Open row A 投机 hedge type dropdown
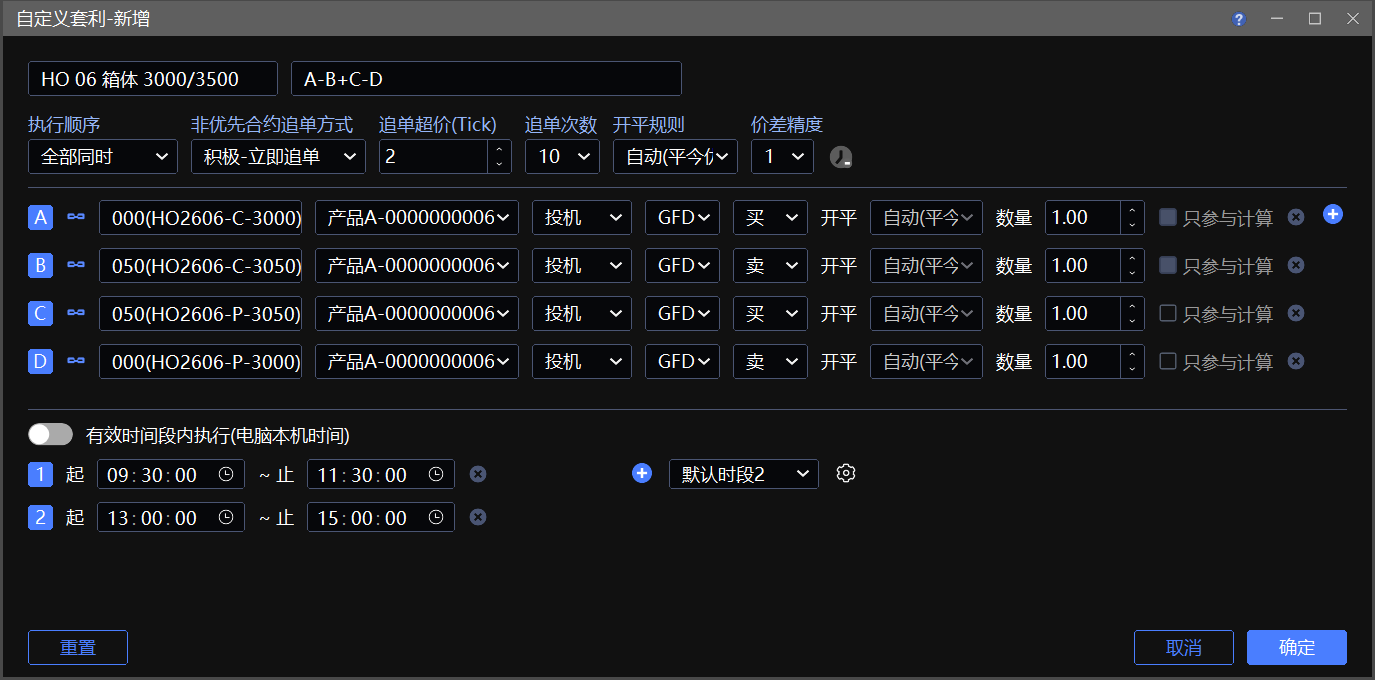 (x=582, y=217)
